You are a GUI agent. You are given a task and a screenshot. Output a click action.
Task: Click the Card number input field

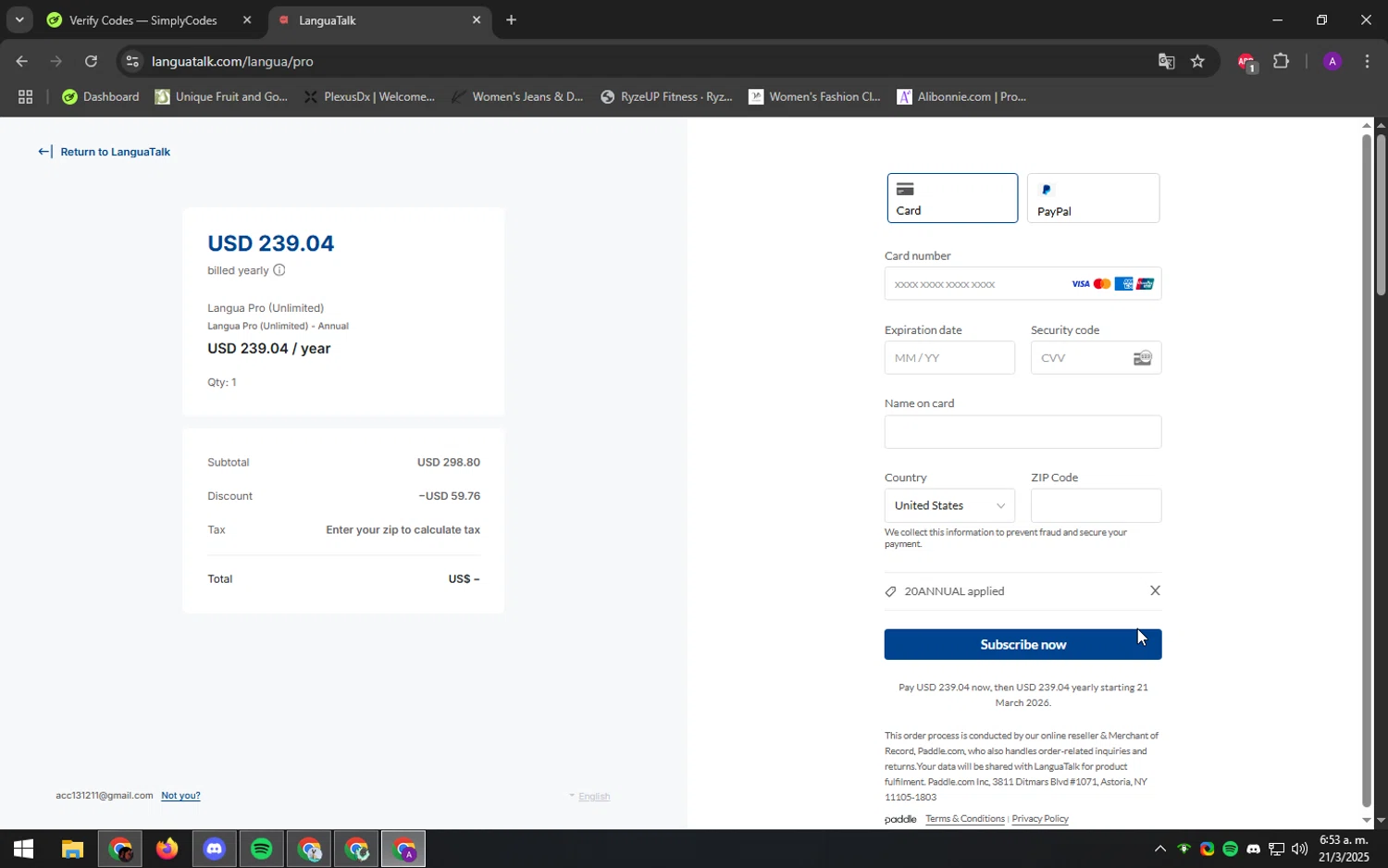point(1022,284)
